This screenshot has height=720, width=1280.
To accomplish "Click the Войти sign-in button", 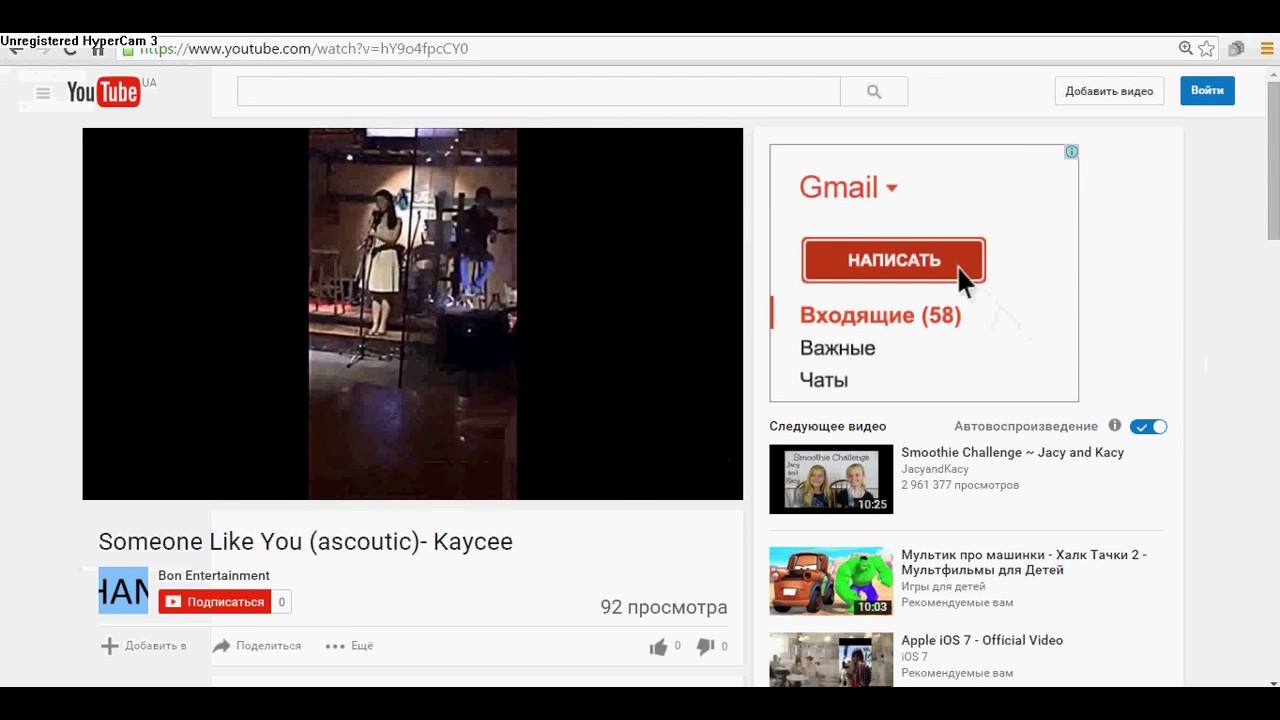I will 1207,91.
